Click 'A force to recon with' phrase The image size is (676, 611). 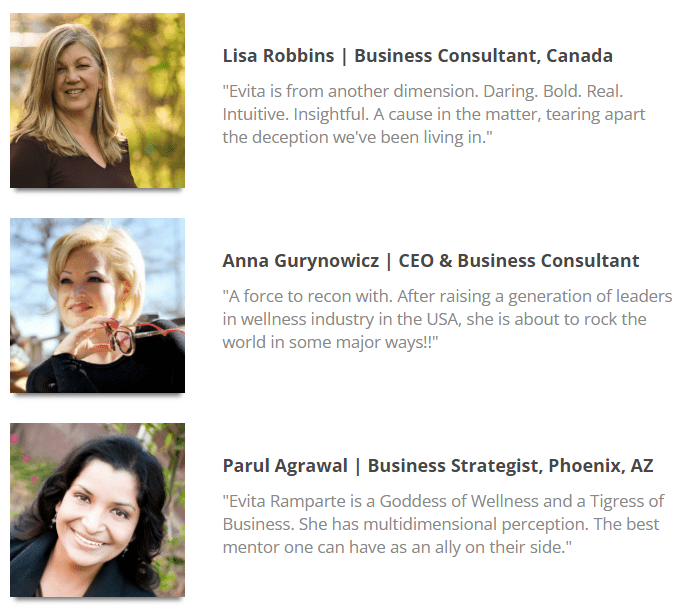pyautogui.click(x=310, y=297)
